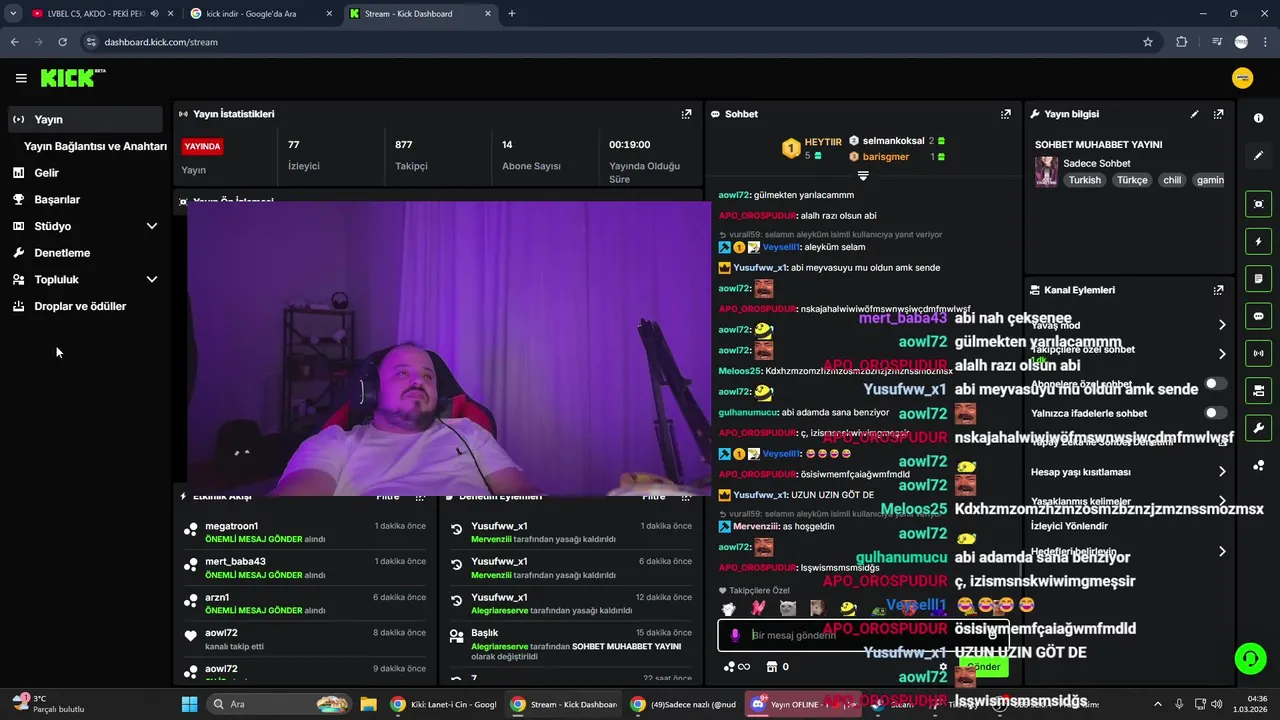Toggle the channel actions widget icon in right sidebar
Screen dimensions: 1280x720
[x=1258, y=390]
